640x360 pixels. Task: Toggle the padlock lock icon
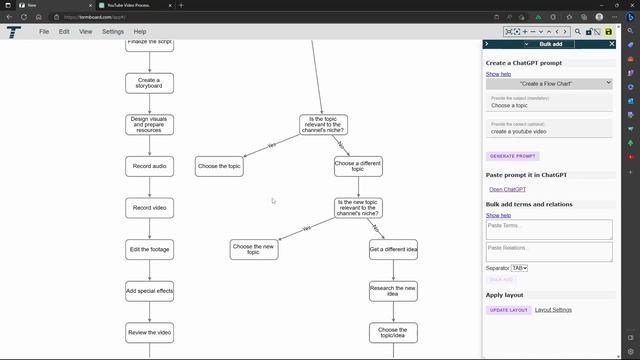[589, 32]
